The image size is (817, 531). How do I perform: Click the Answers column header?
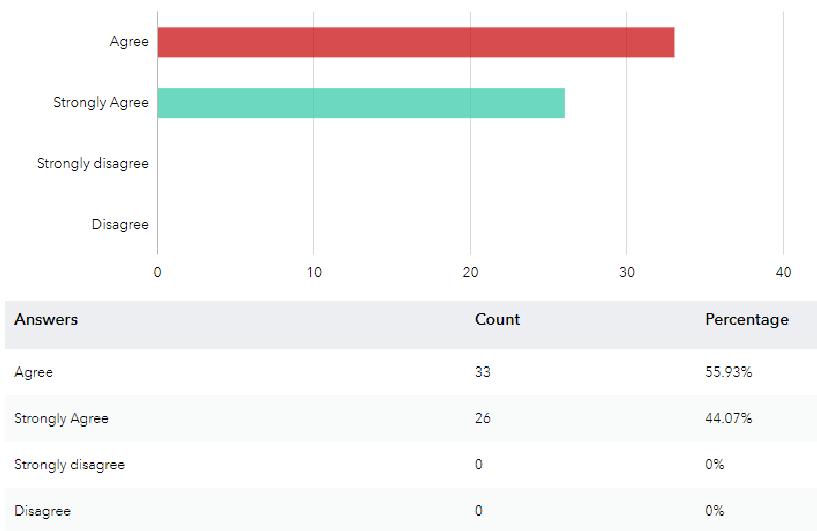[x=46, y=319]
